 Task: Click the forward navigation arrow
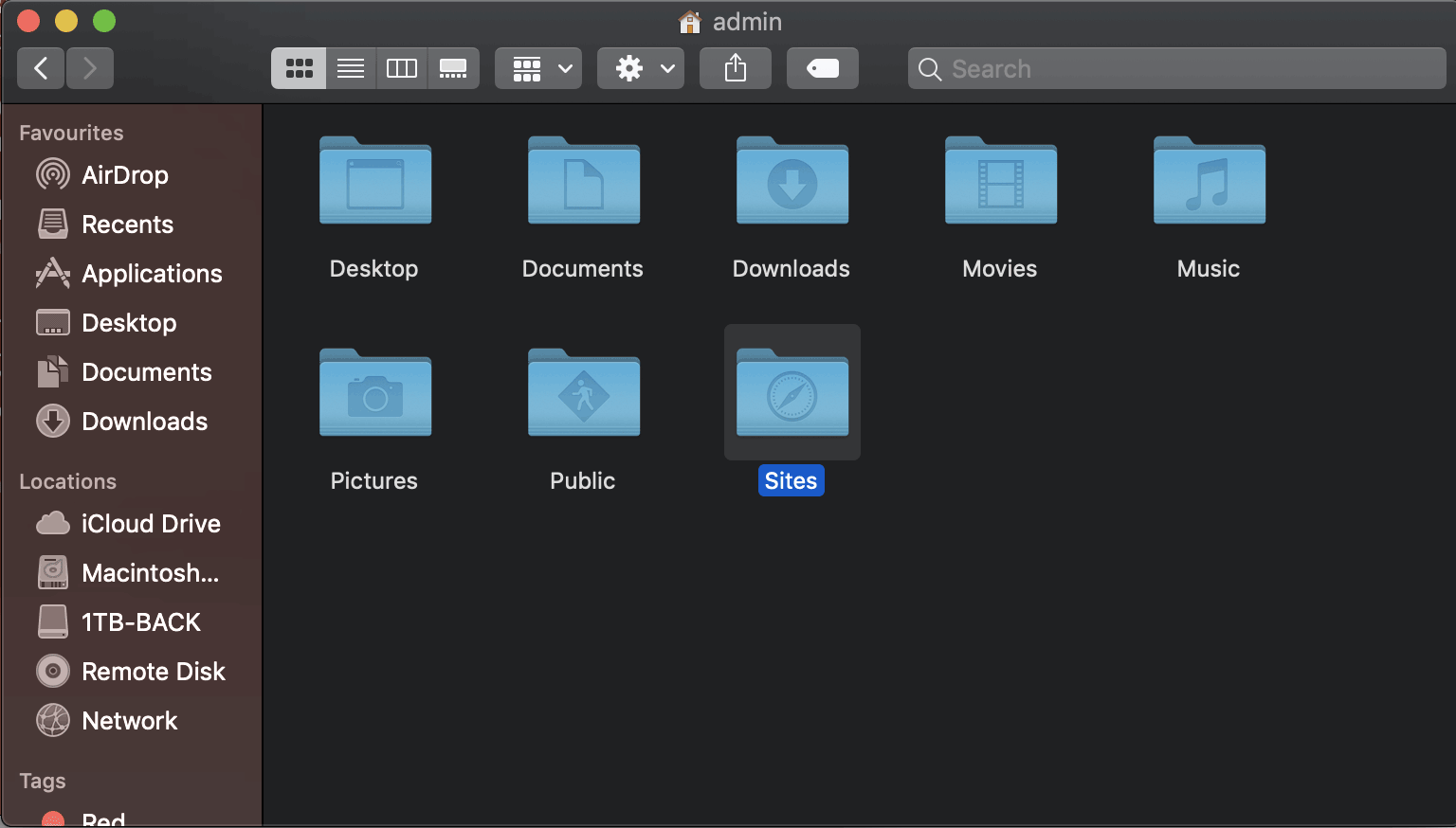tap(90, 68)
